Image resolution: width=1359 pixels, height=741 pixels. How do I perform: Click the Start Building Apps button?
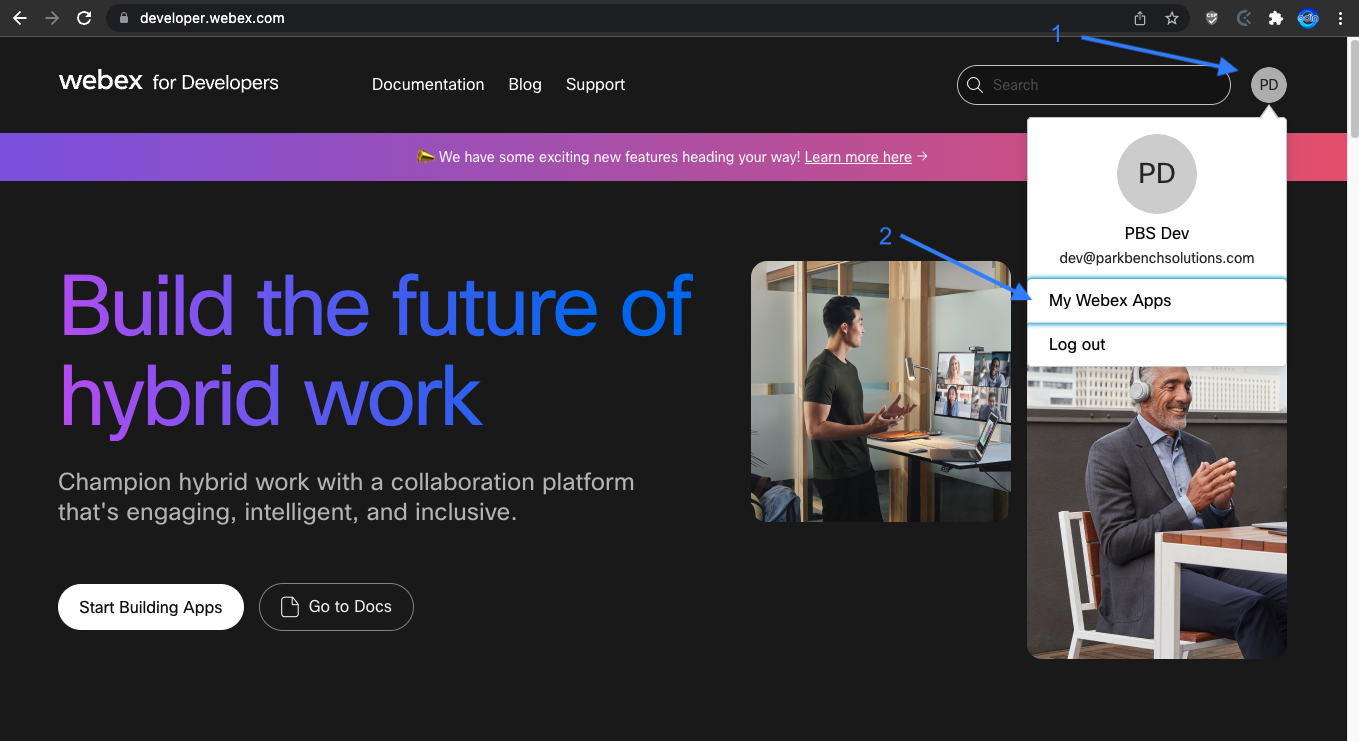tap(151, 607)
